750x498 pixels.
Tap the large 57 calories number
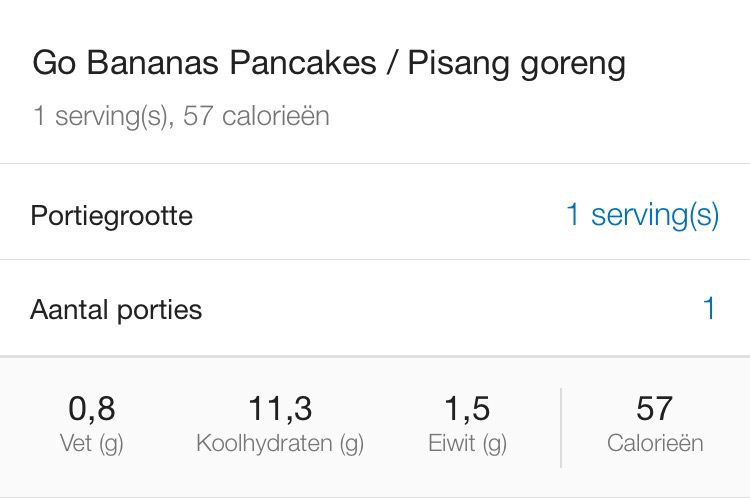[655, 408]
